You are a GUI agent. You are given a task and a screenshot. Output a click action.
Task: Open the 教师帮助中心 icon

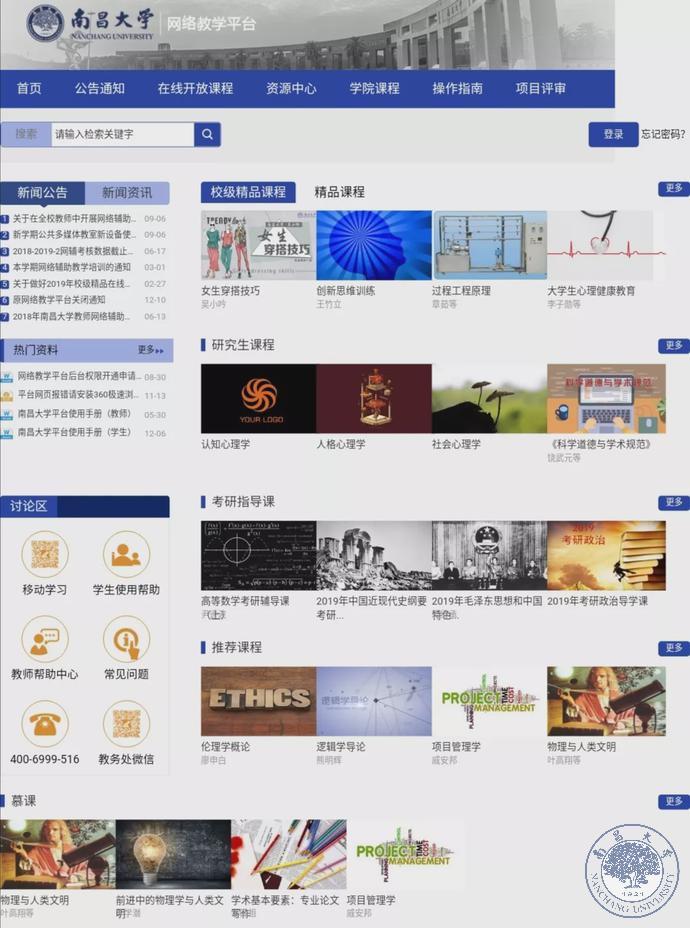point(45,639)
